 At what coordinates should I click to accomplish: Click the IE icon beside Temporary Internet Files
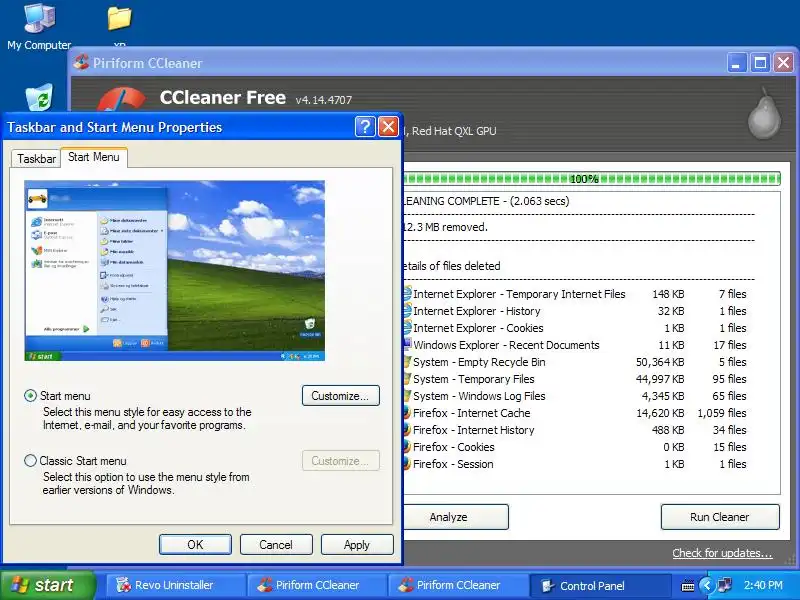coord(407,294)
